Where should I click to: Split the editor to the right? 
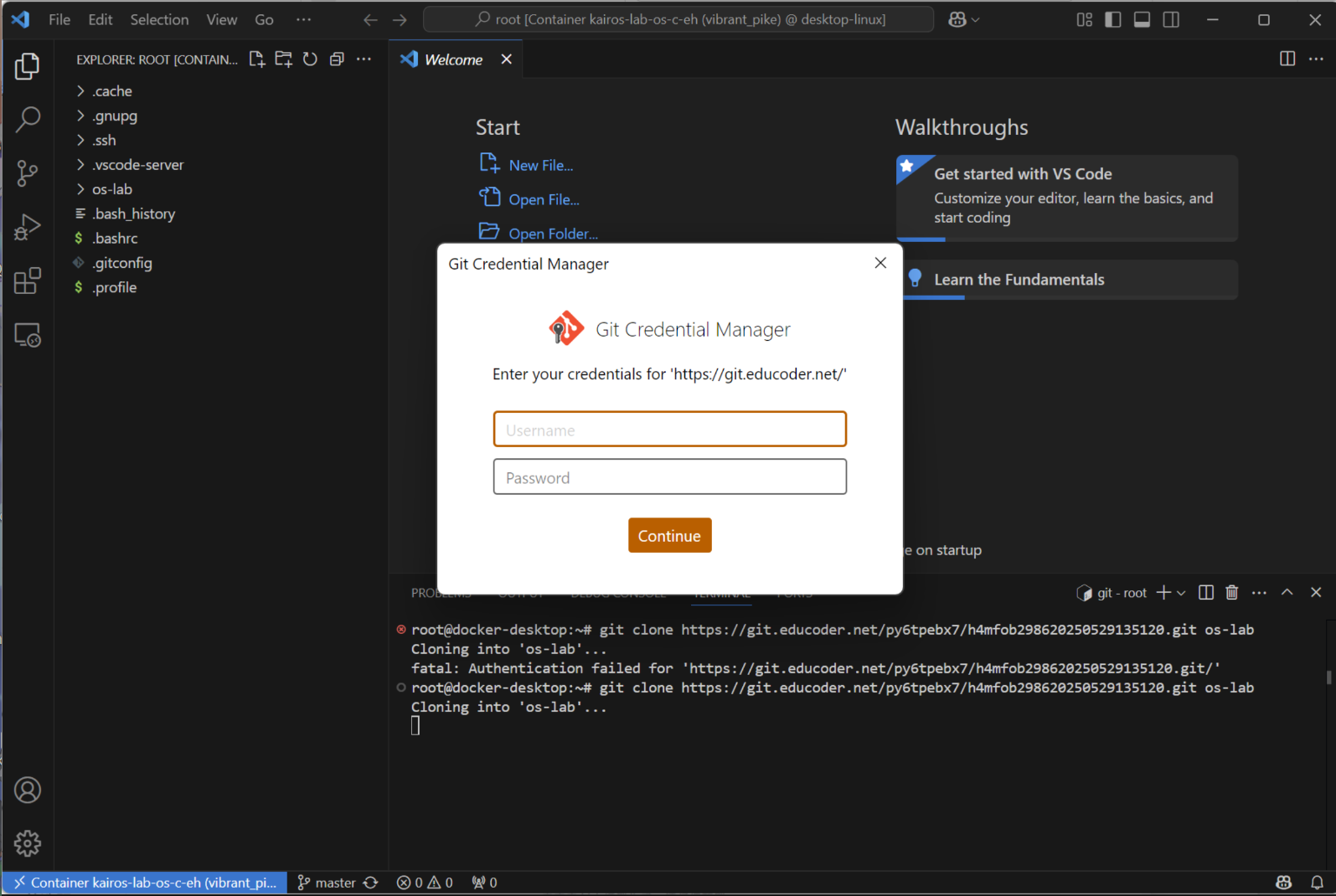1287,59
